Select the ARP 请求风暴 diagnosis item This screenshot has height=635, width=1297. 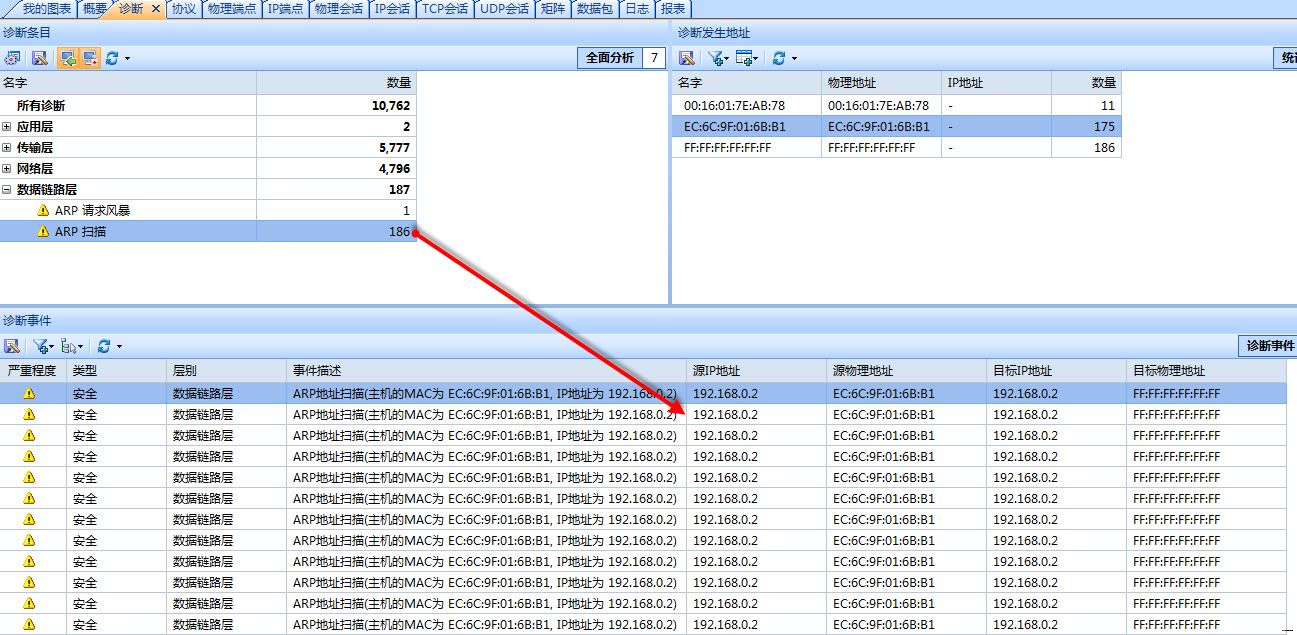pos(92,211)
